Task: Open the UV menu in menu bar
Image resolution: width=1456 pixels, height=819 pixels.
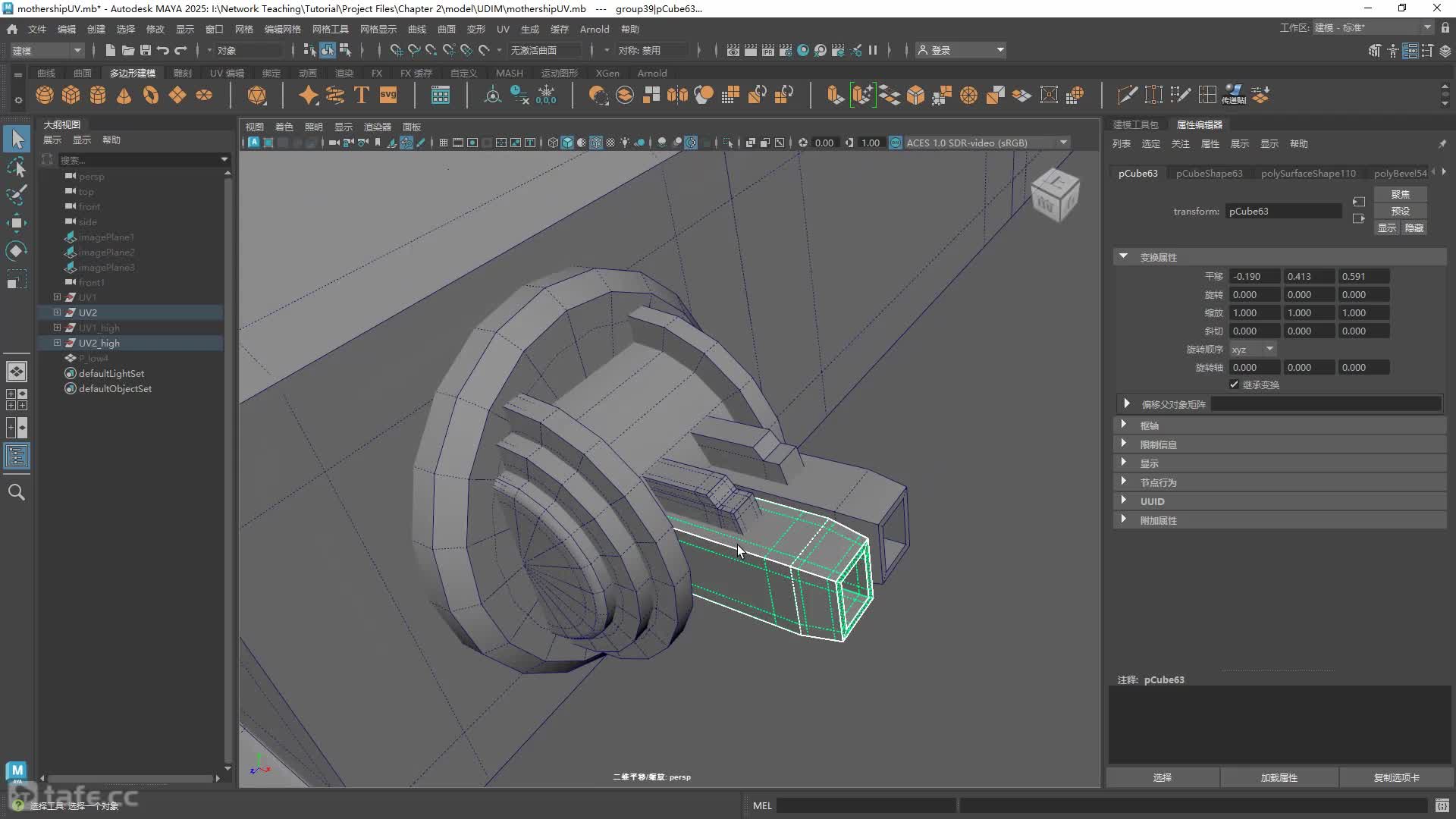Action: pyautogui.click(x=503, y=29)
